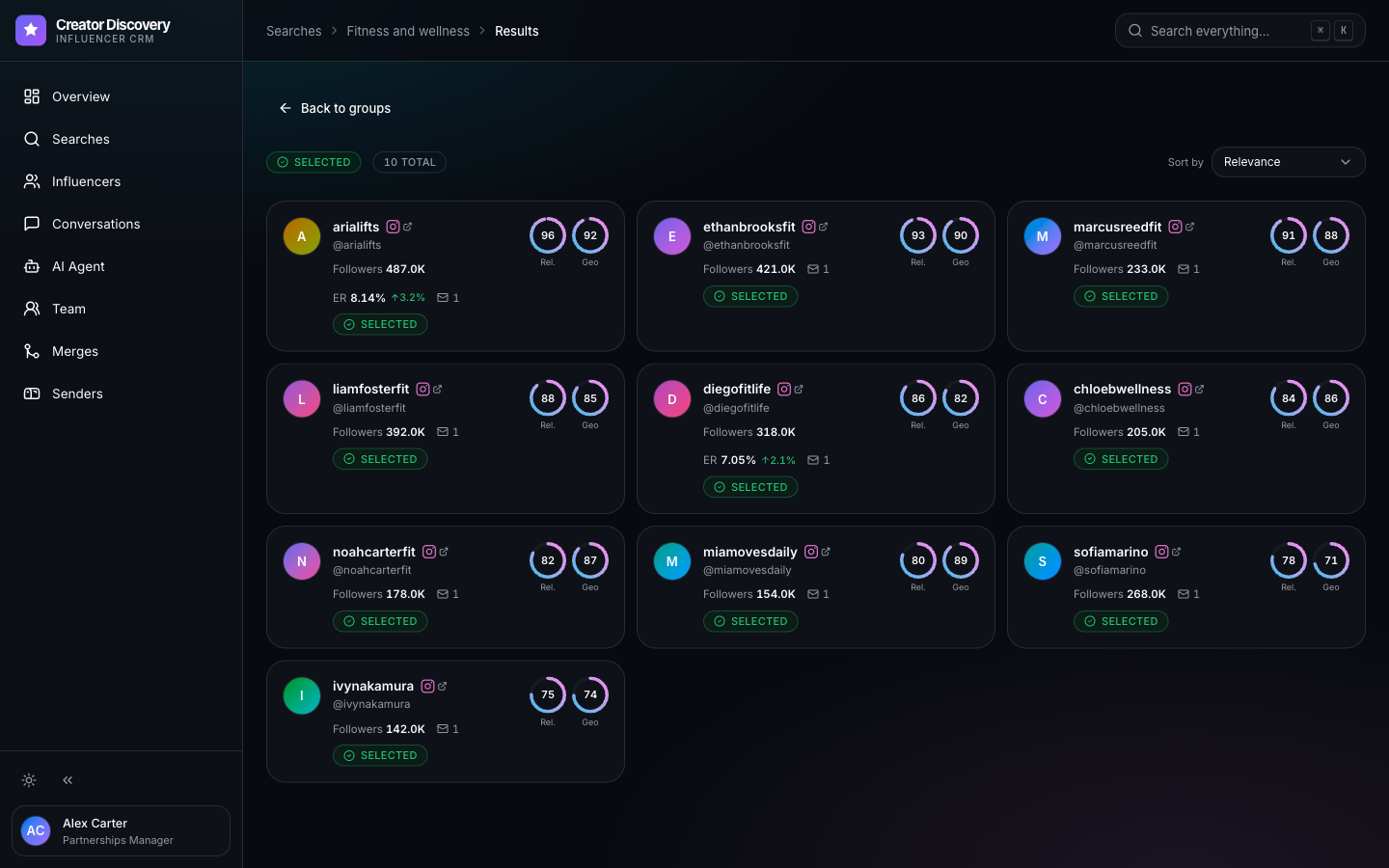The height and width of the screenshot is (868, 1389).
Task: Open diegofitlife external link icon
Action: (799, 390)
